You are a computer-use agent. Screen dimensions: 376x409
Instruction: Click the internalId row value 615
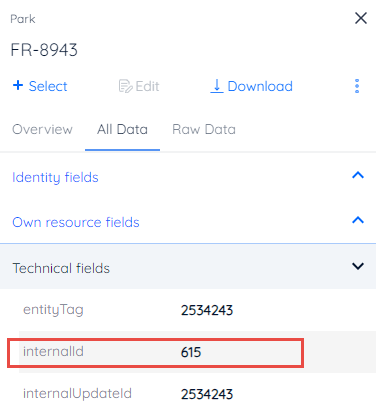pyautogui.click(x=191, y=352)
